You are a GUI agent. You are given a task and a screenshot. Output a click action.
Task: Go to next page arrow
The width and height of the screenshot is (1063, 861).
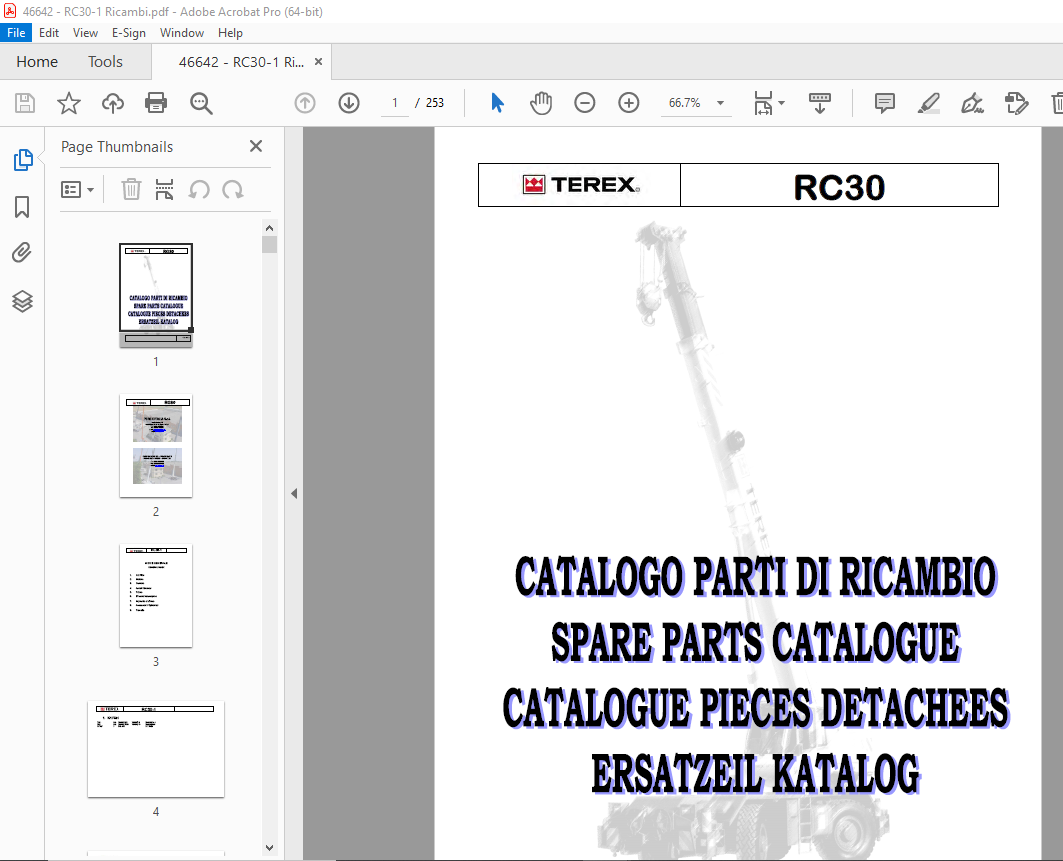(349, 103)
